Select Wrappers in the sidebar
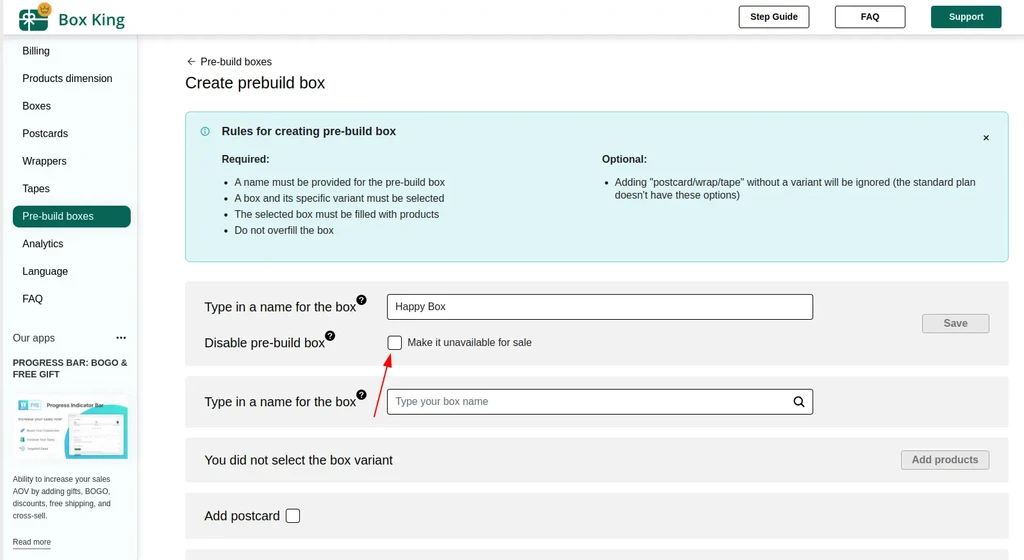The image size is (1024, 560). [x=44, y=161]
